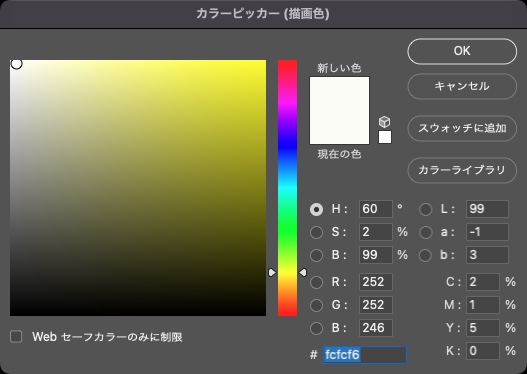527x374 pixels.
Task: Click the 新しい色 label text
Action: [339, 68]
